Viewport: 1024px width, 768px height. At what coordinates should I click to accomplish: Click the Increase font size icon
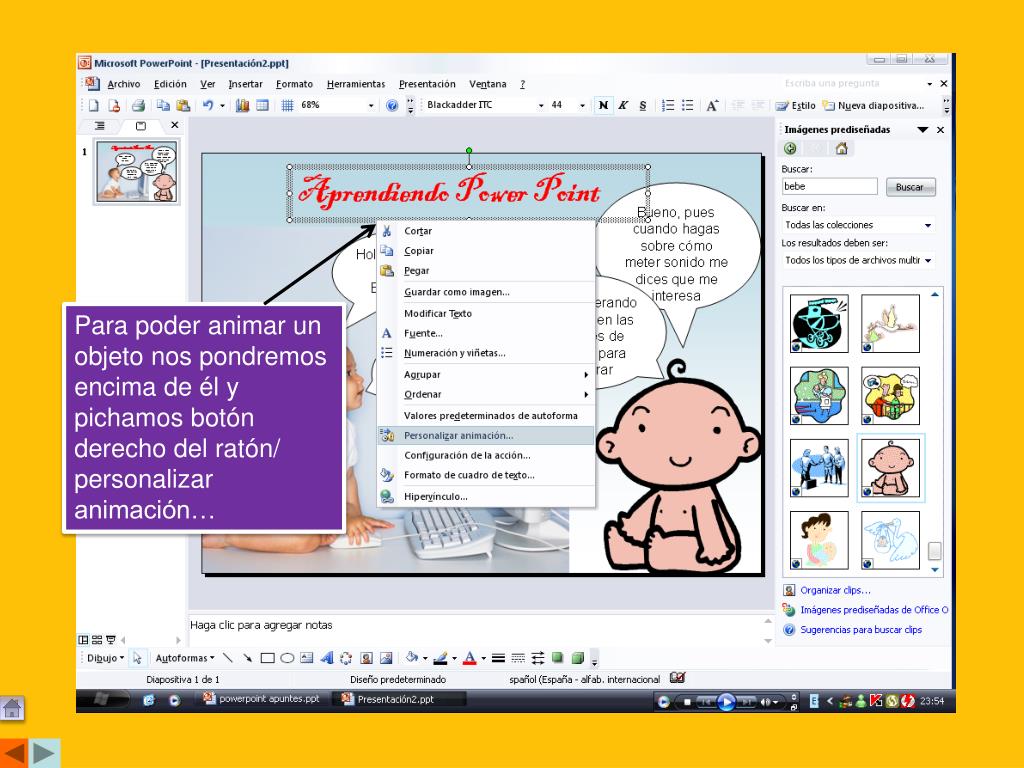[712, 105]
